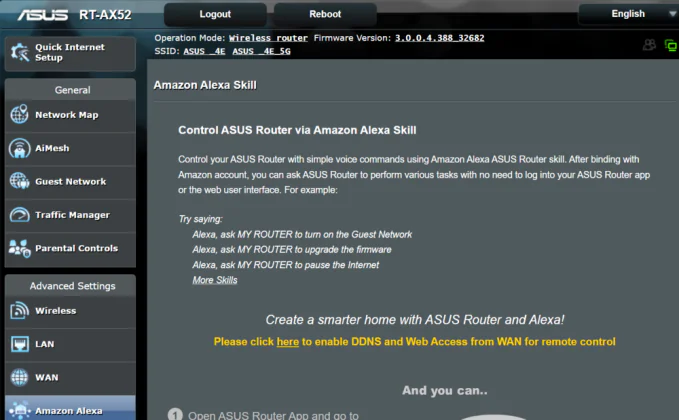Open the English language dropdown
This screenshot has height=420, width=679.
pos(629,14)
